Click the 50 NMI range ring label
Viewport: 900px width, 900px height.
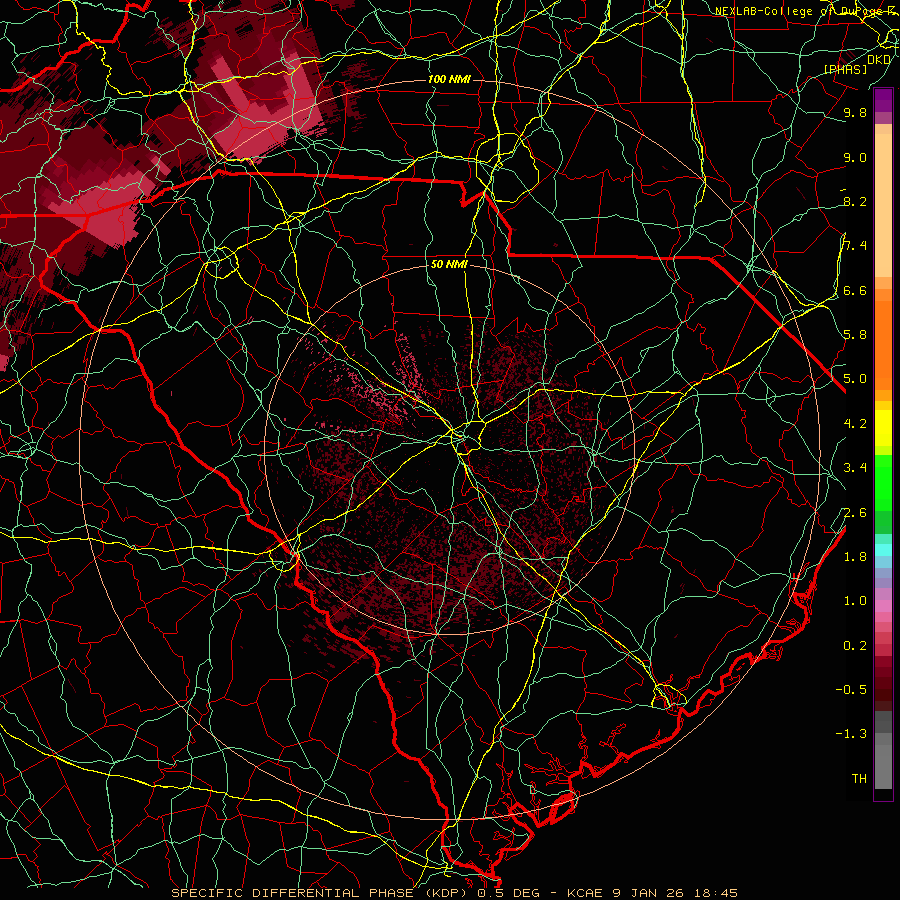pos(449,265)
